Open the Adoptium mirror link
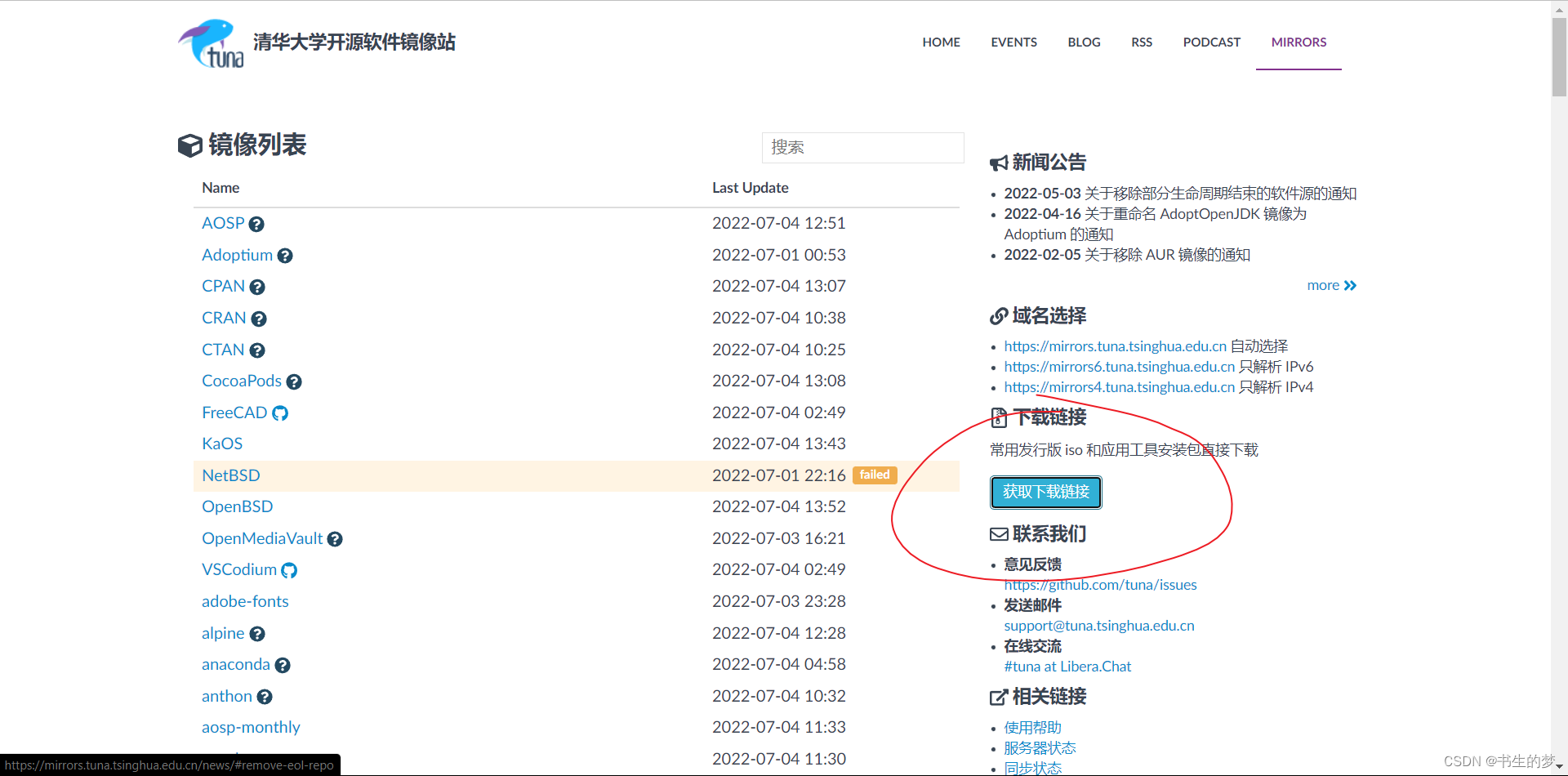Viewport: 1568px width, 776px height. [237, 255]
